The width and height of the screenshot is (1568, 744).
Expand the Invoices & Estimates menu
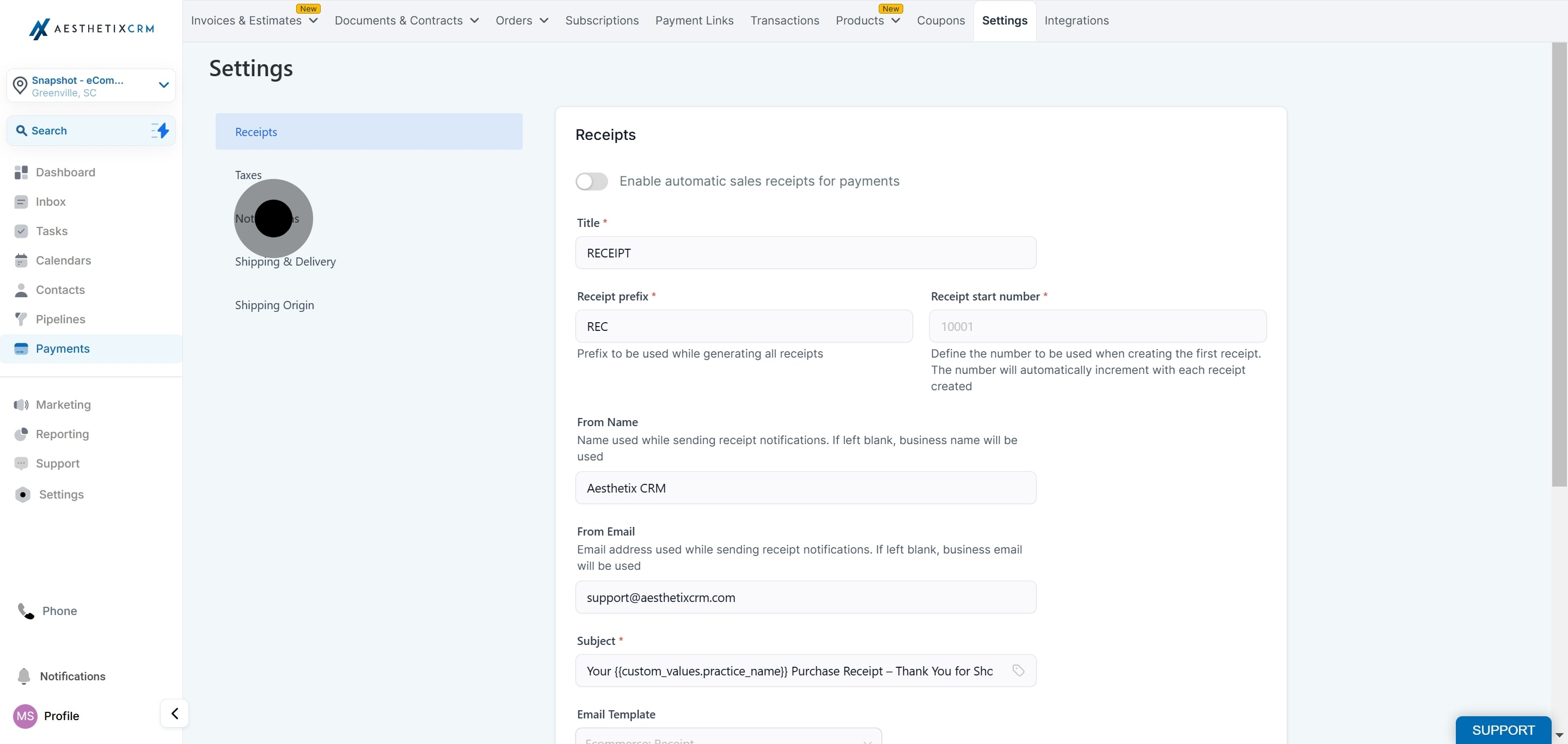click(x=254, y=21)
